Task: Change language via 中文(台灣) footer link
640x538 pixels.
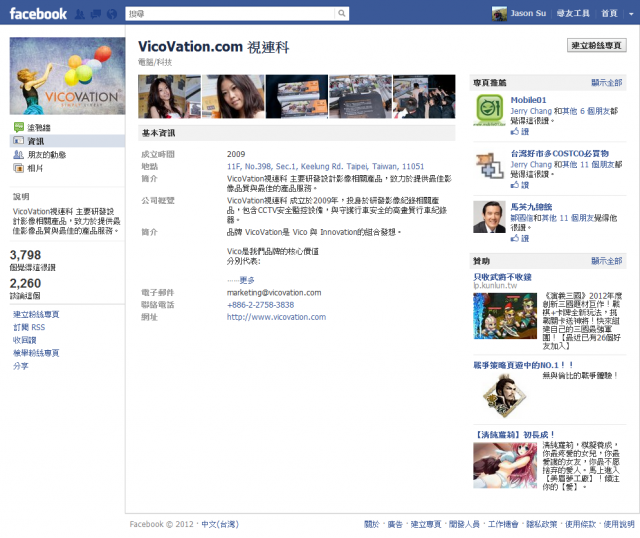Action: click(x=220, y=524)
